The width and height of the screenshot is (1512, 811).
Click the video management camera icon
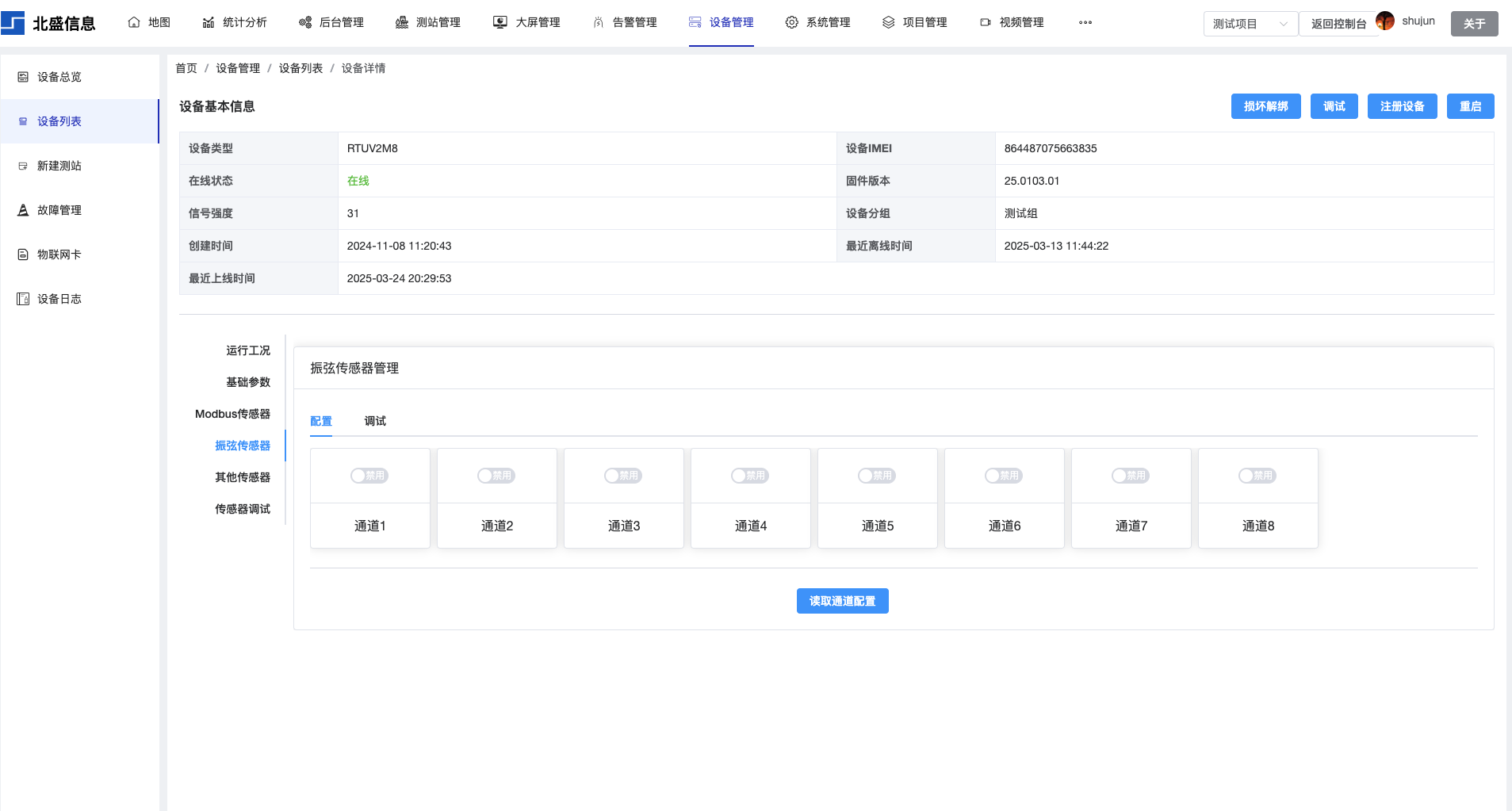985,22
